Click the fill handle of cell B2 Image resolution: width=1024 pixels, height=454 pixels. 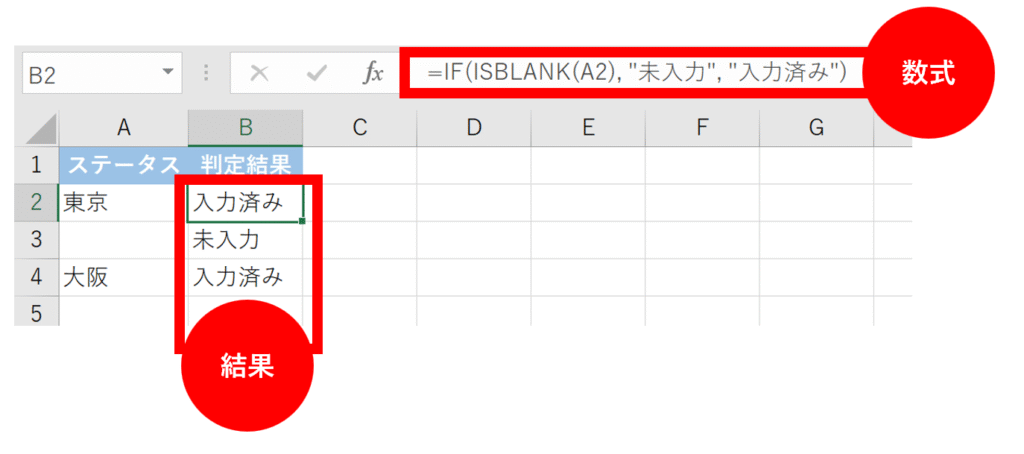(302, 221)
